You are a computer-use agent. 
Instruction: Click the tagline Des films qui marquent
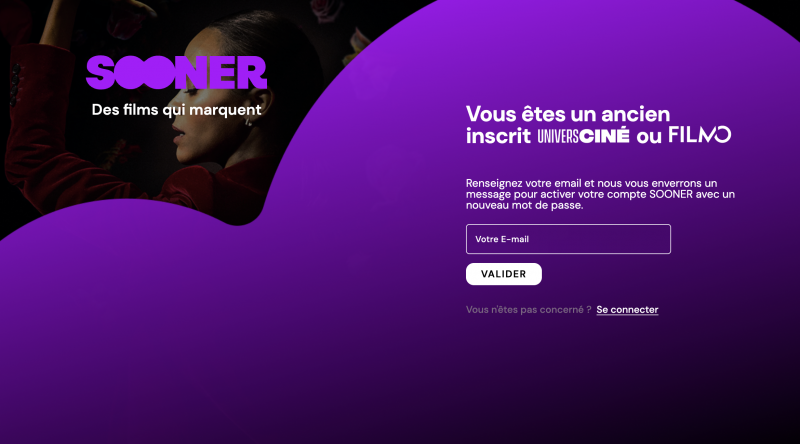(177, 110)
